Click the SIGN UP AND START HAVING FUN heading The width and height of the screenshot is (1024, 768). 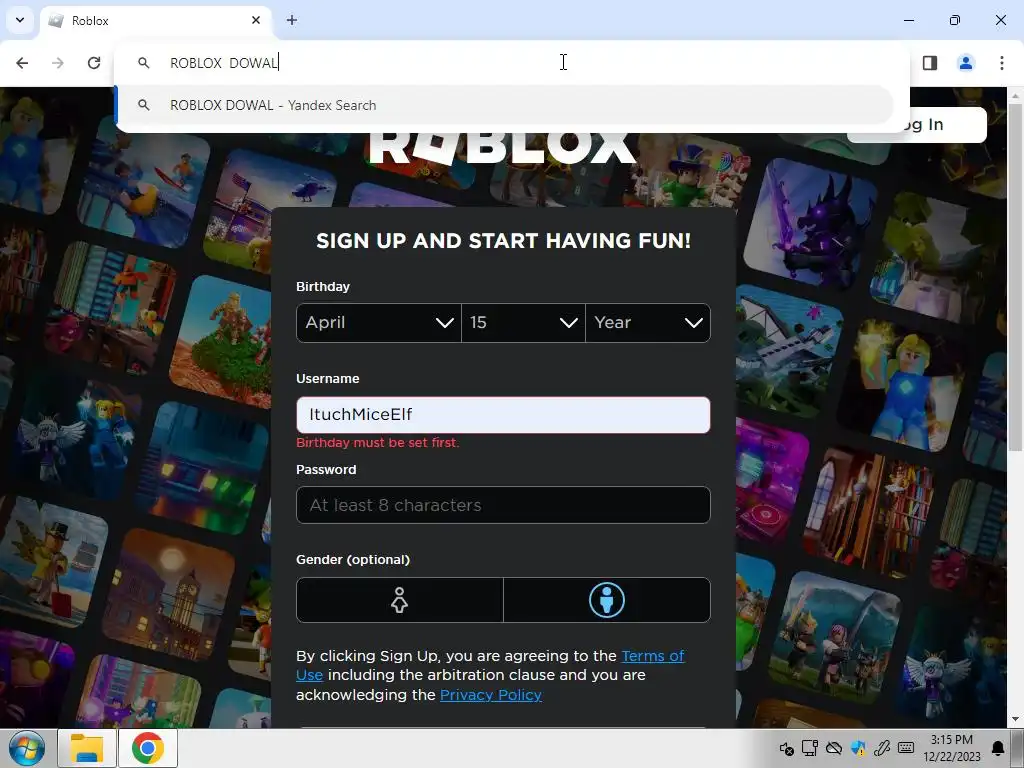(504, 241)
